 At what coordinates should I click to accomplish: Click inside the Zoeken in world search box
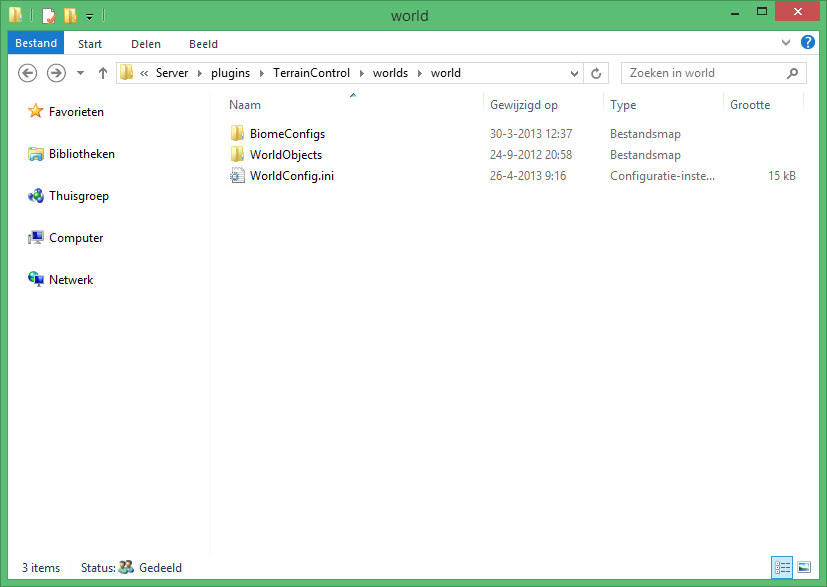pos(700,72)
